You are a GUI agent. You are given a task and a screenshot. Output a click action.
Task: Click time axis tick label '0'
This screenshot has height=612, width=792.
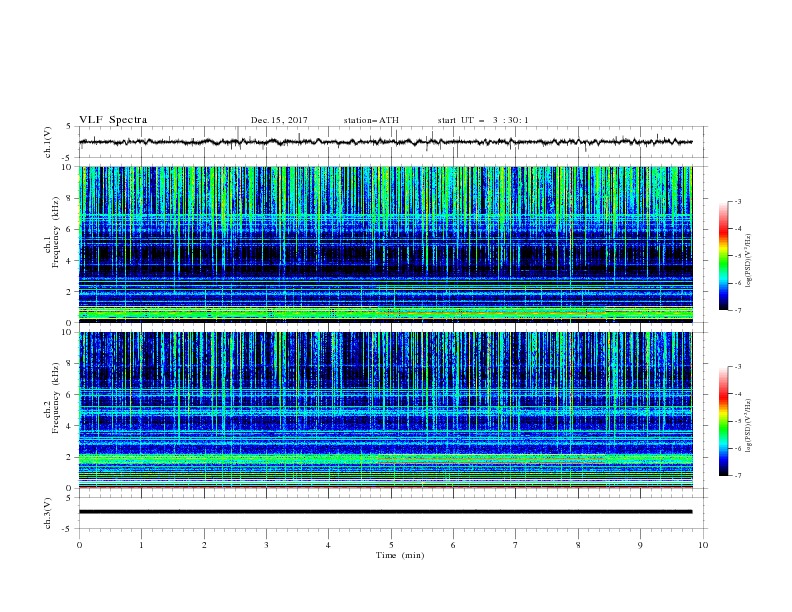79,545
